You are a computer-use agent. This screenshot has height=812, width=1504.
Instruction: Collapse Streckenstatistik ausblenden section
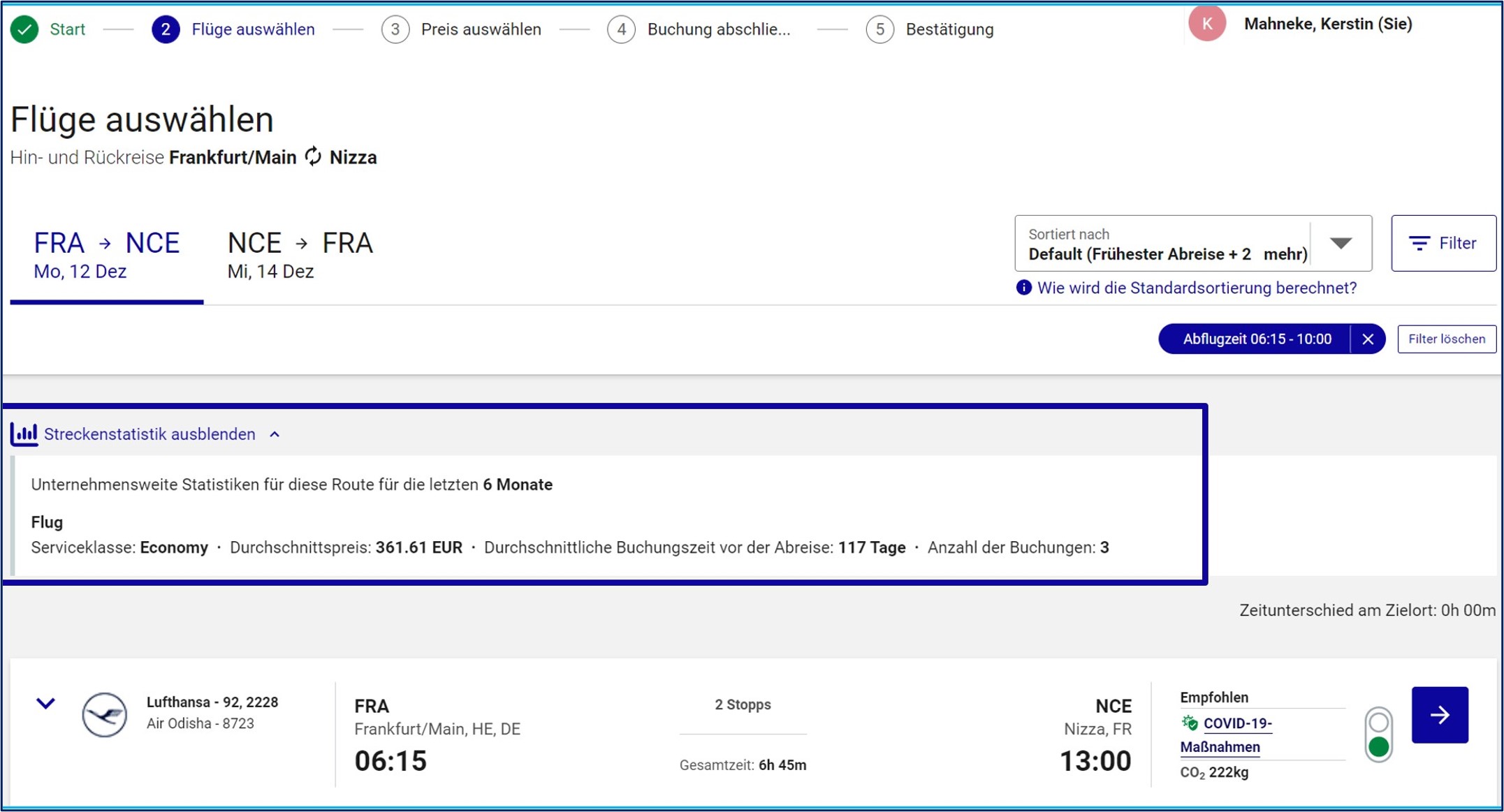pos(149,434)
